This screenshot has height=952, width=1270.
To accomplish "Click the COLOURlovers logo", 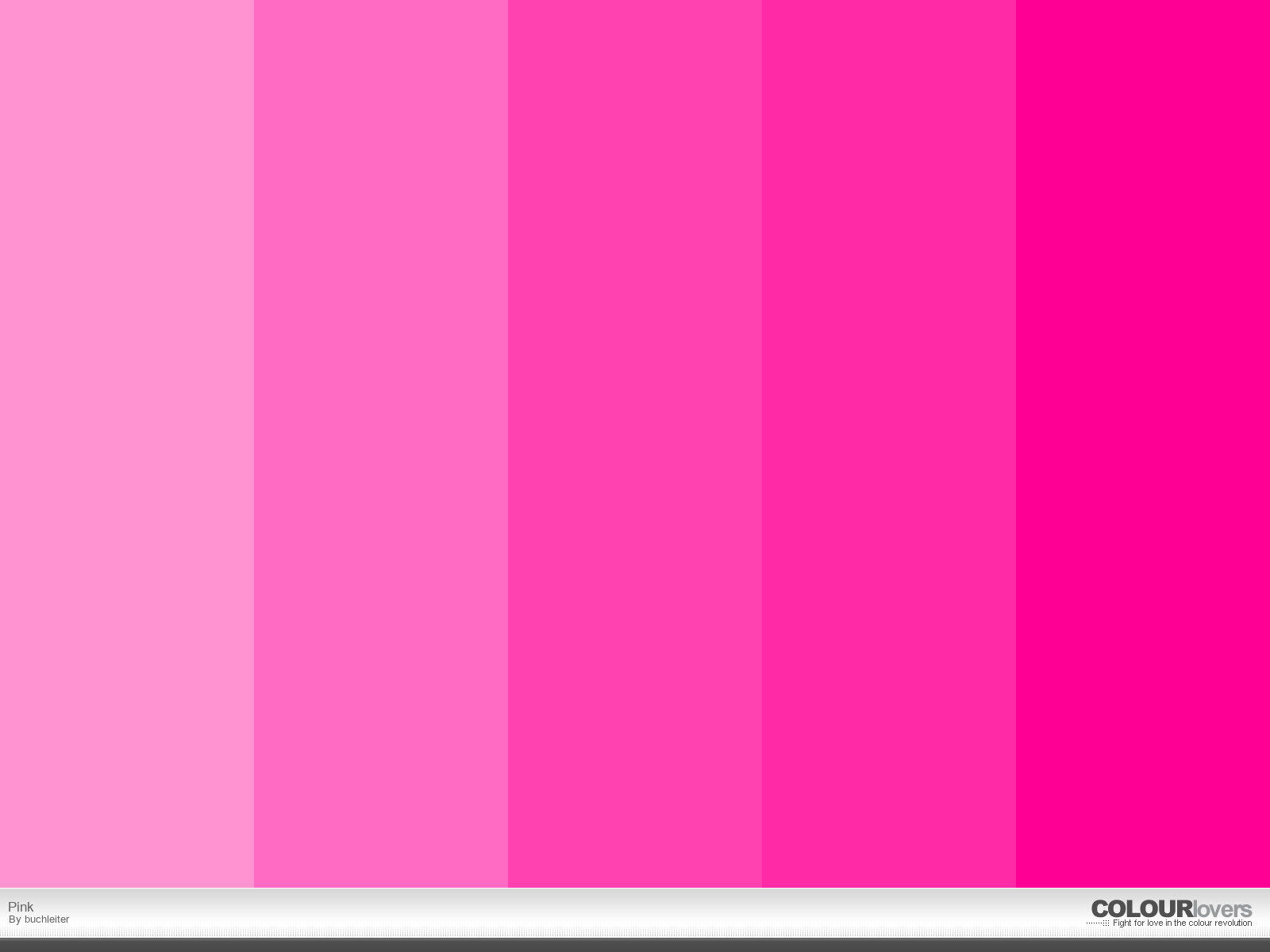I will 1171,909.
